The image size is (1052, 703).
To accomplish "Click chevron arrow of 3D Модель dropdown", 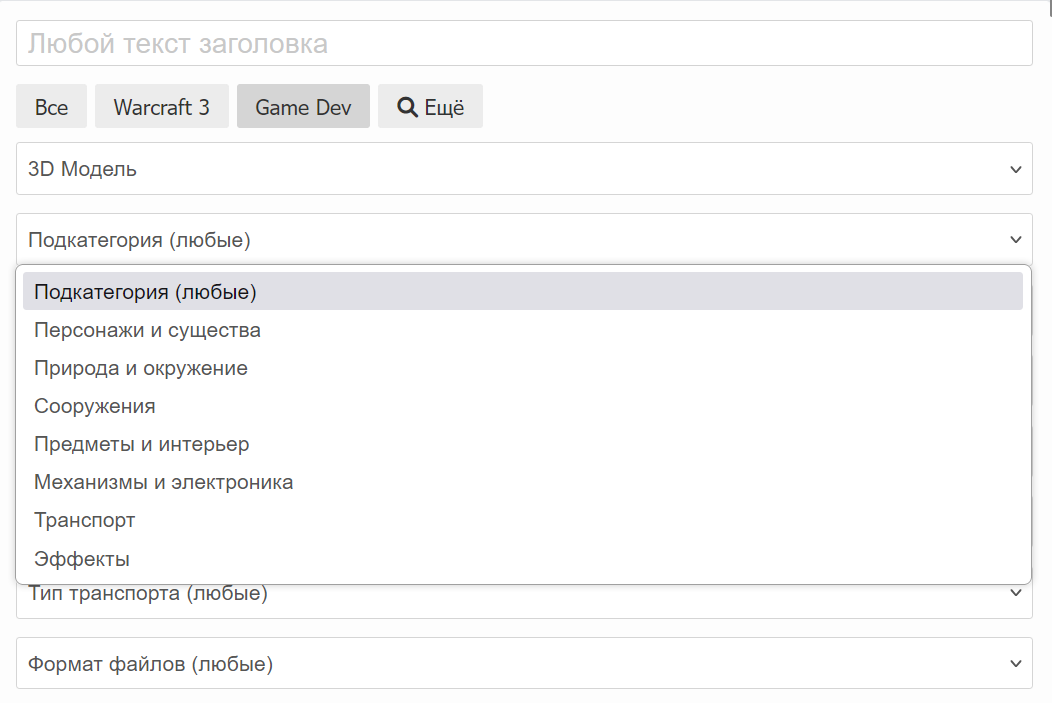I will pos(1016,169).
